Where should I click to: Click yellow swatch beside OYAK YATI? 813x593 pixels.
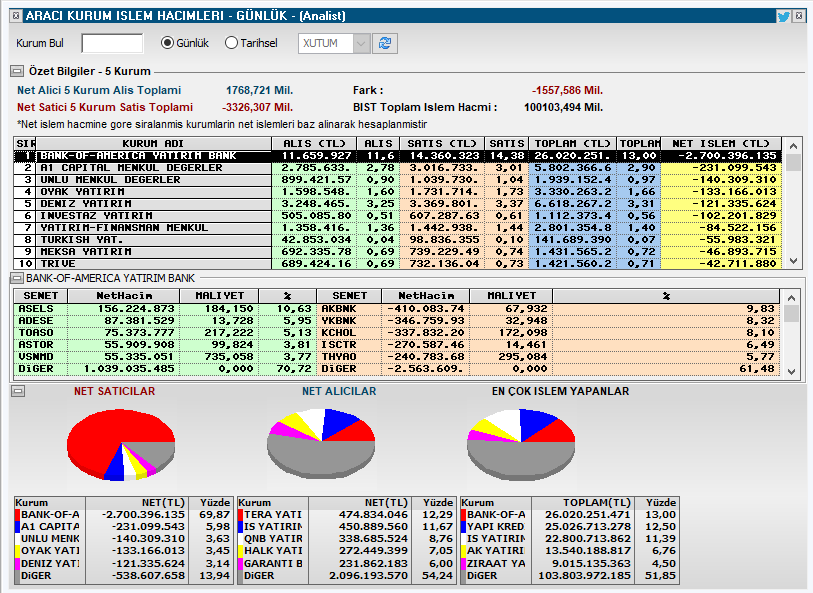[x=17, y=550]
